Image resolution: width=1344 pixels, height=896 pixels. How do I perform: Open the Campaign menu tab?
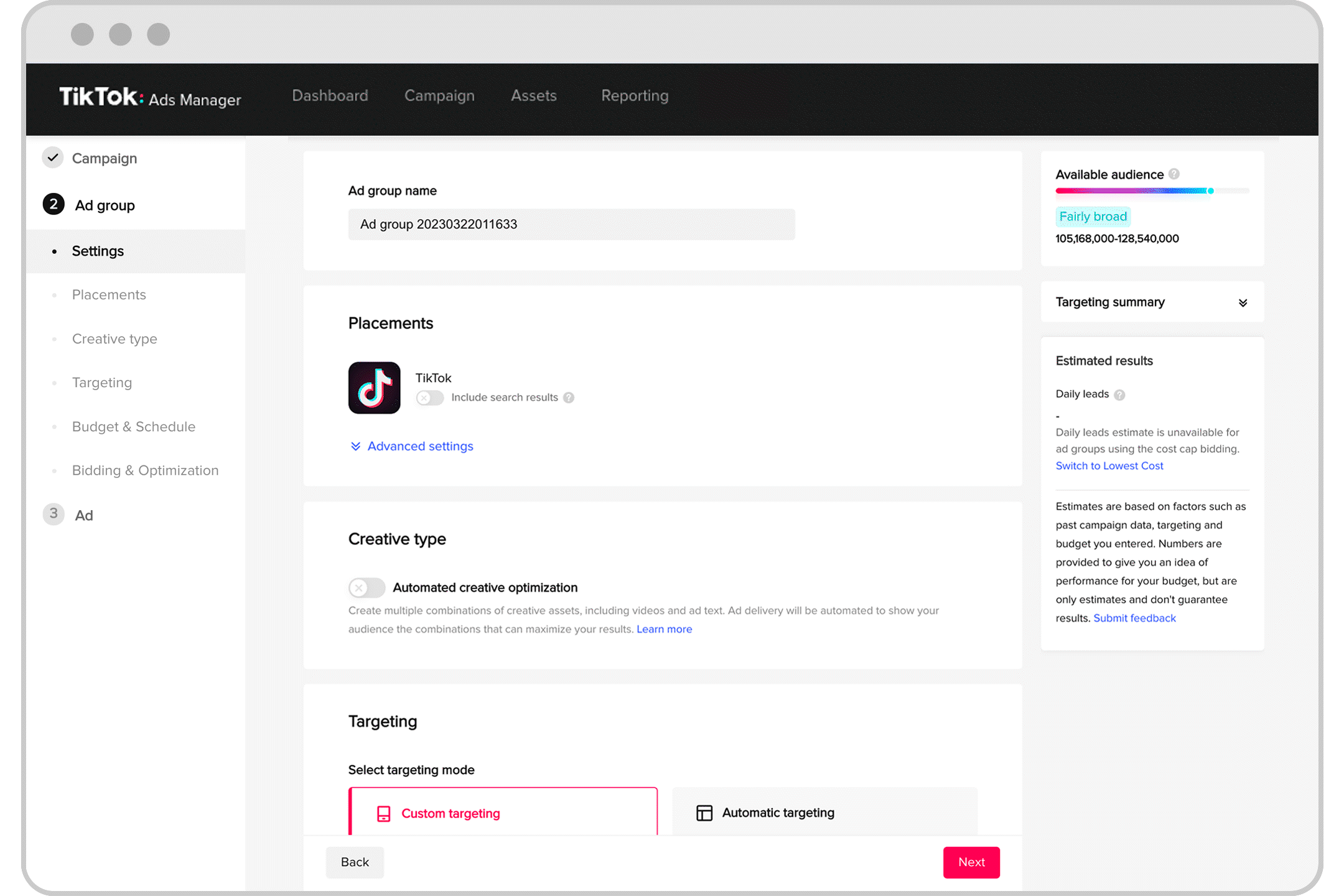click(x=438, y=96)
